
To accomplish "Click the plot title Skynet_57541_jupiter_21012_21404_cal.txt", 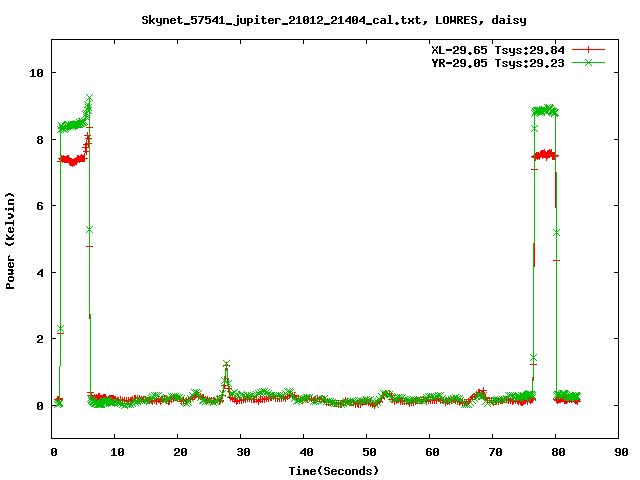I will 334,20.
